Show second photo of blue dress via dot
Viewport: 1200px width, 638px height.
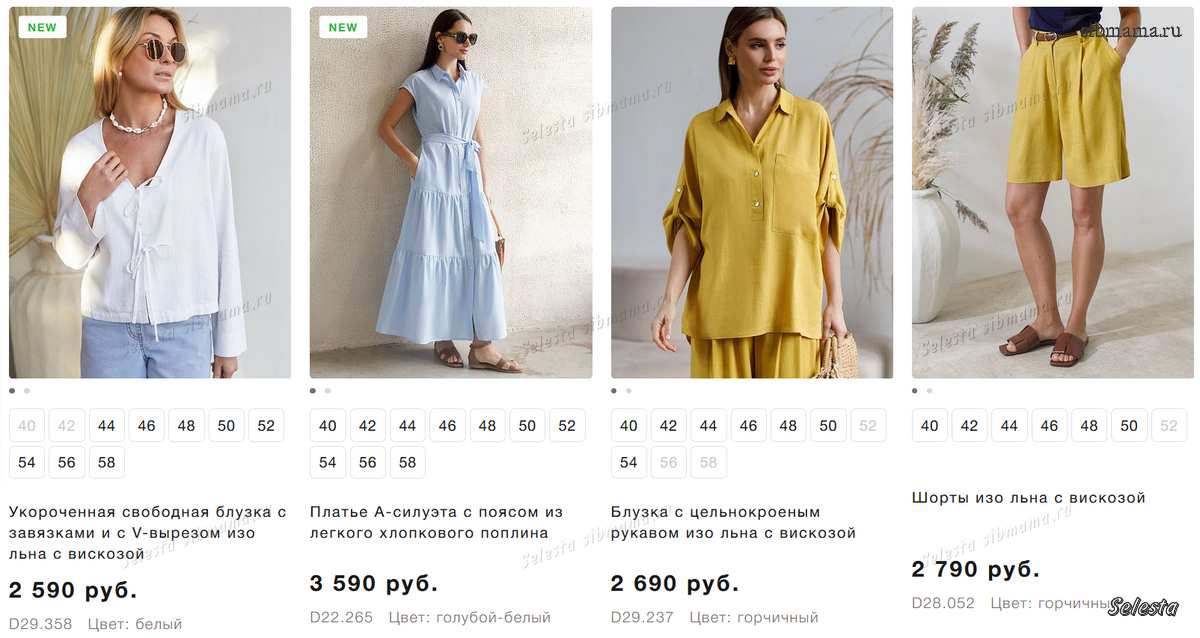pyautogui.click(x=328, y=391)
